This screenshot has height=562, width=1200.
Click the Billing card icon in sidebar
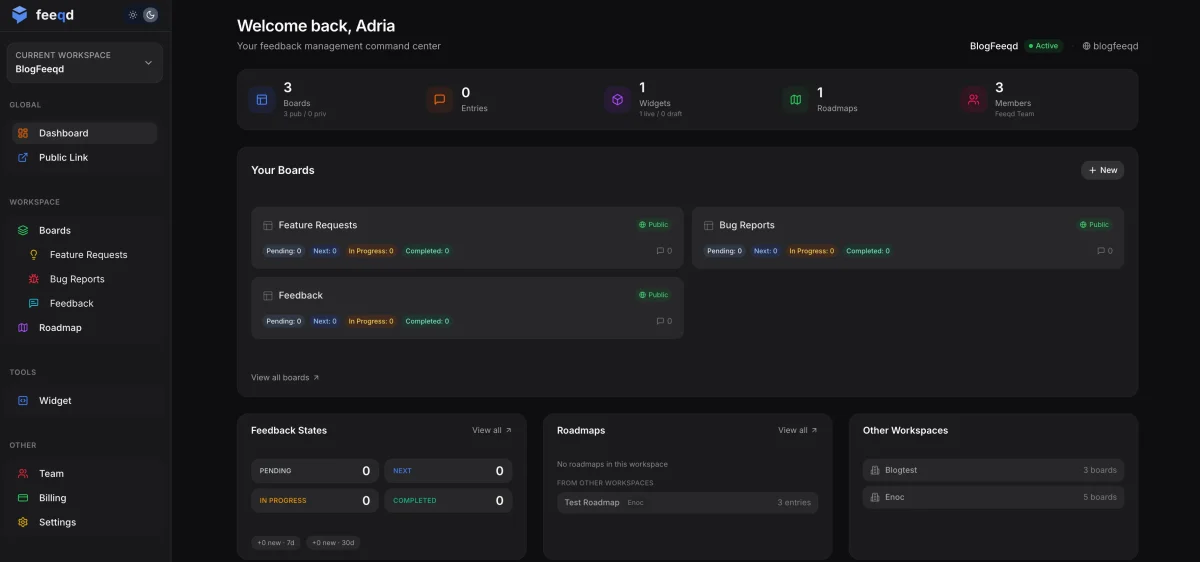point(23,498)
